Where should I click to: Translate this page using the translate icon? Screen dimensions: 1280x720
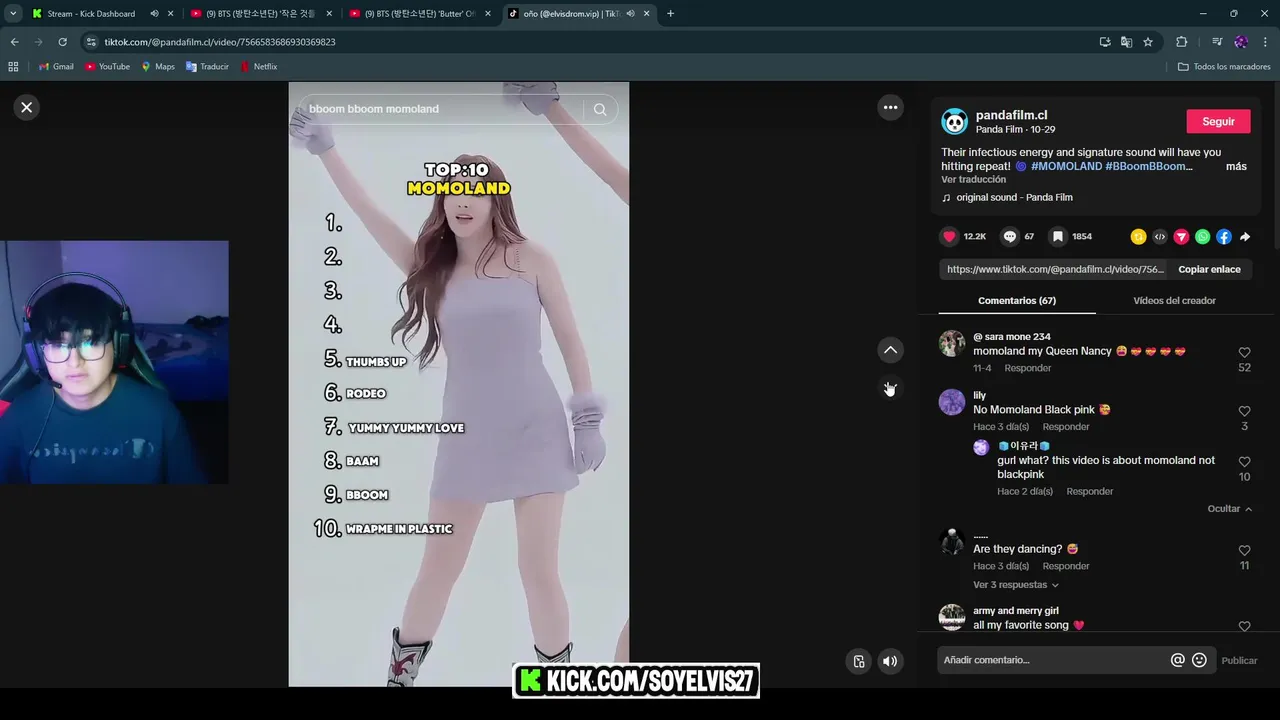point(1126,42)
